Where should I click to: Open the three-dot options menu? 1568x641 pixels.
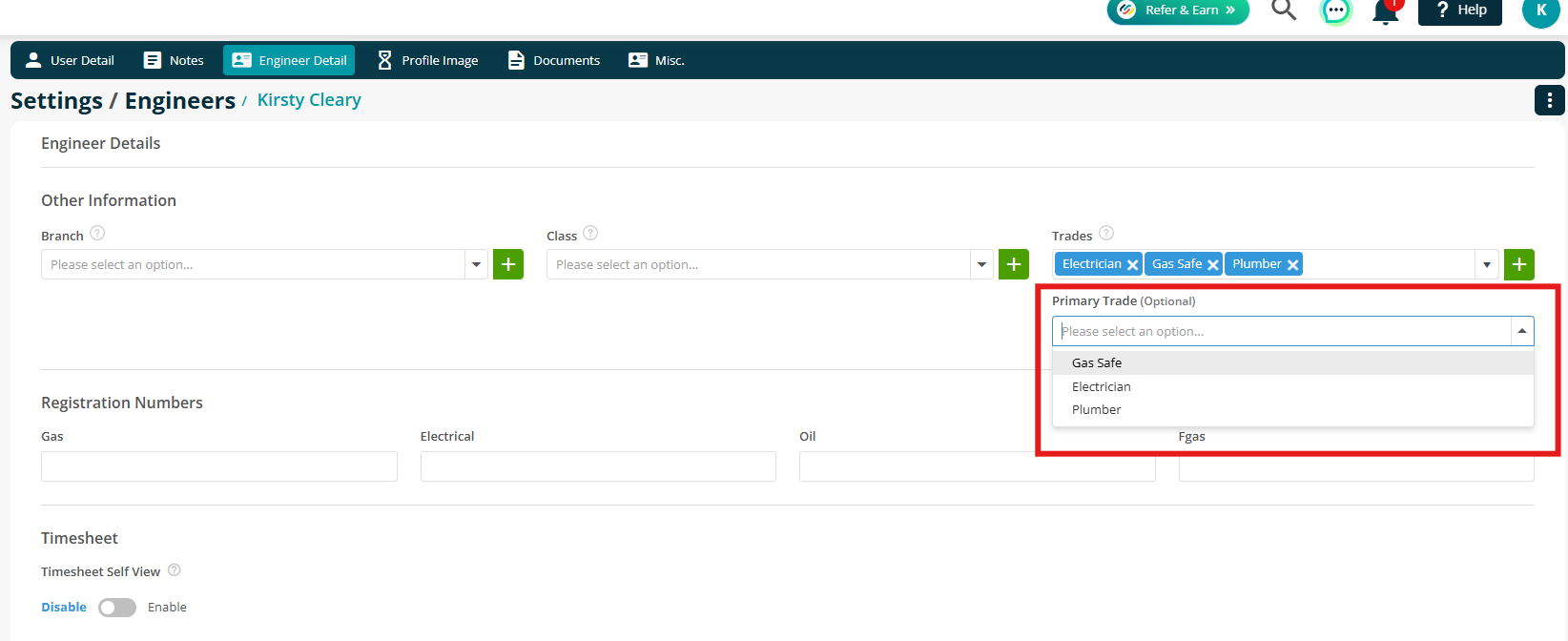(x=1550, y=100)
